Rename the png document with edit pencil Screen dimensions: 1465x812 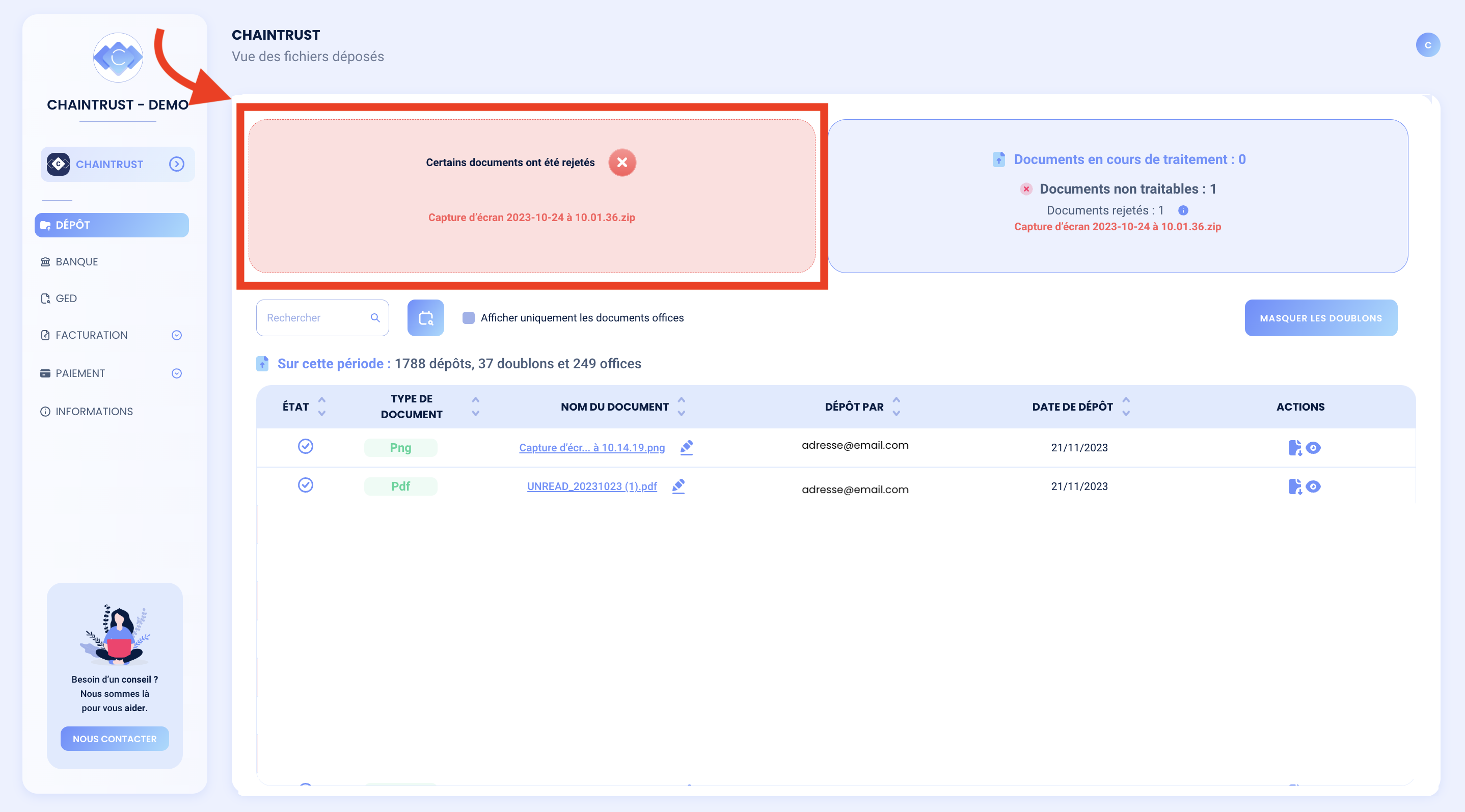[x=687, y=447]
